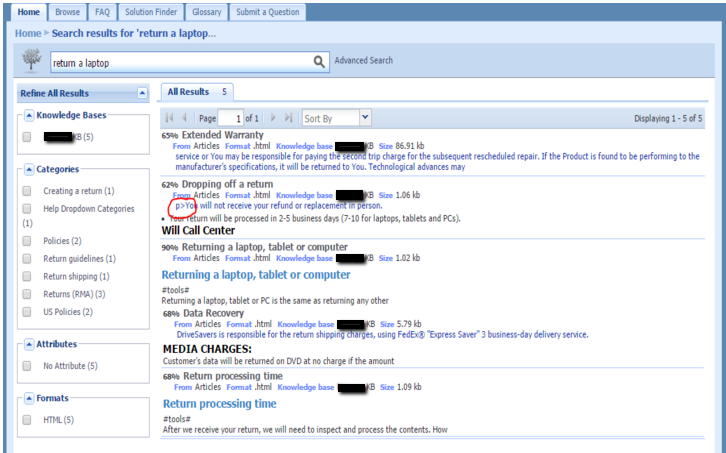Click the page number input box
Image resolution: width=726 pixels, height=453 pixels.
click(231, 118)
